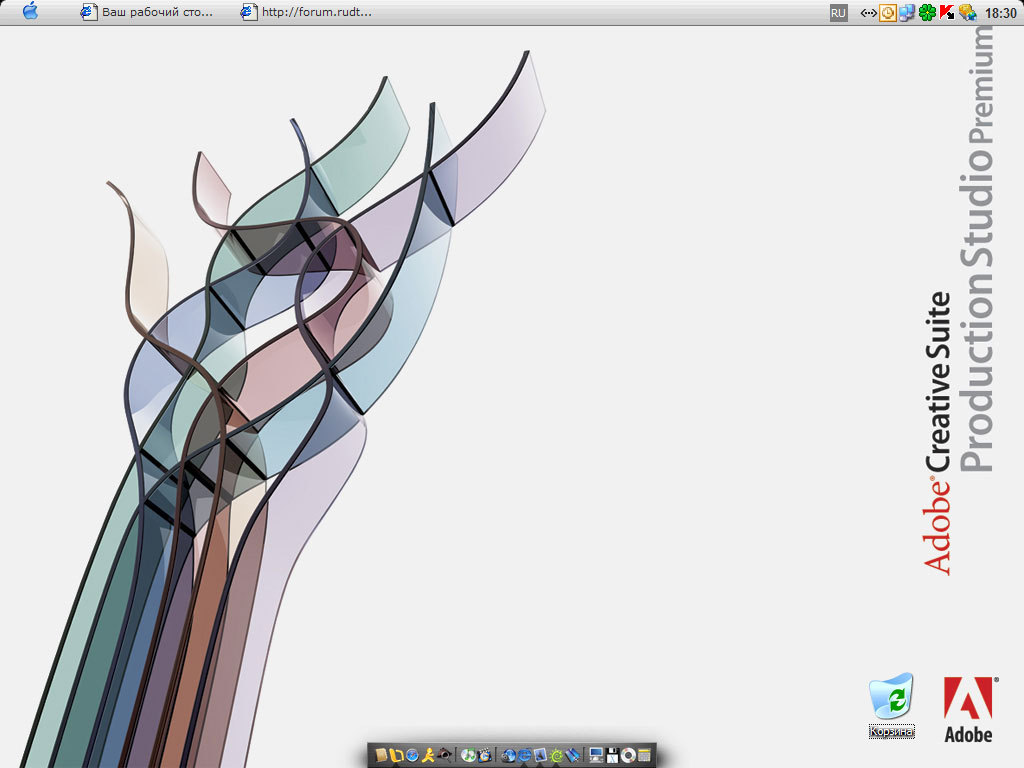Click the tray arrows connection icon
Screen dimensions: 1024x768
[868, 12]
